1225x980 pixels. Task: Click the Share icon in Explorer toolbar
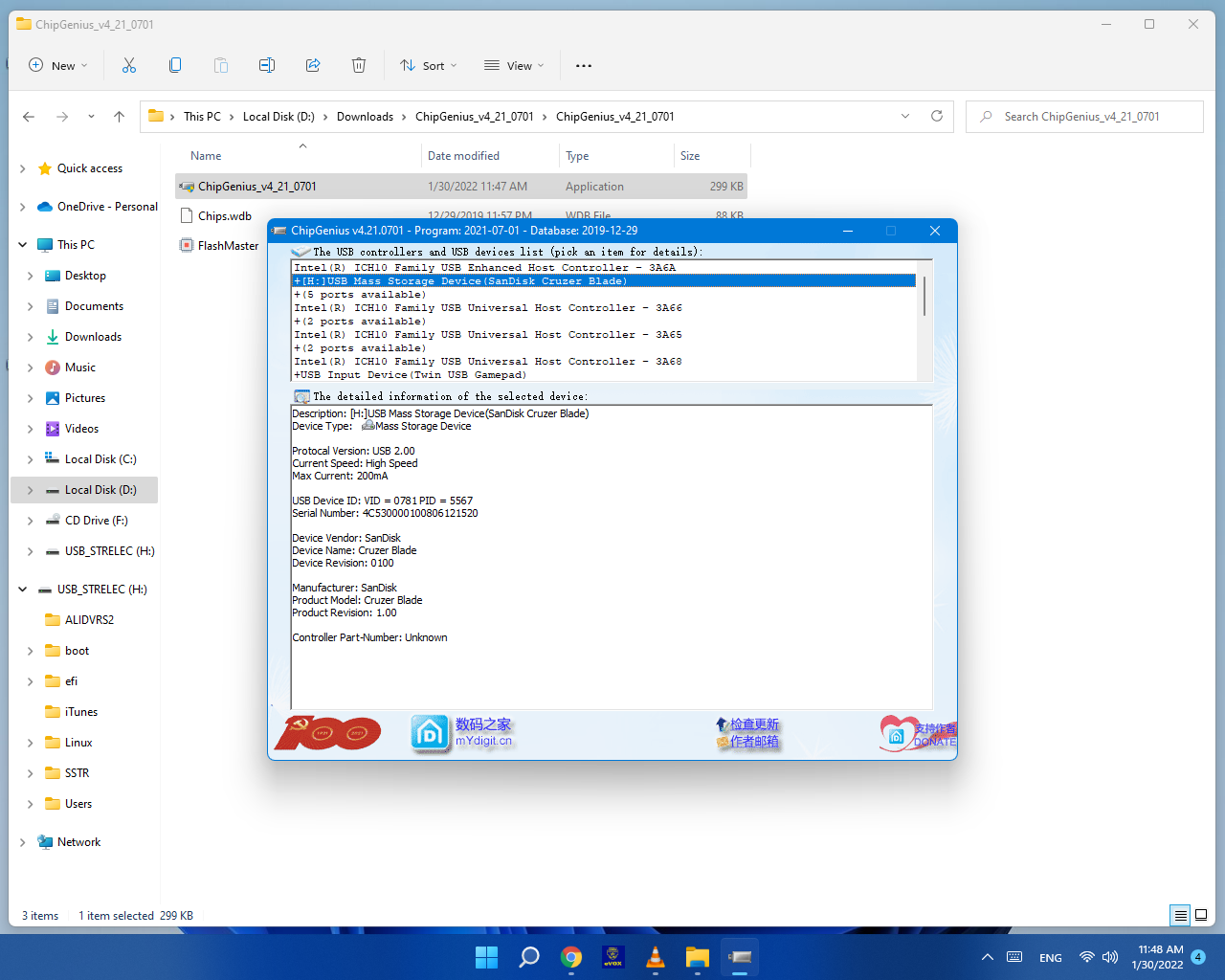pyautogui.click(x=313, y=65)
